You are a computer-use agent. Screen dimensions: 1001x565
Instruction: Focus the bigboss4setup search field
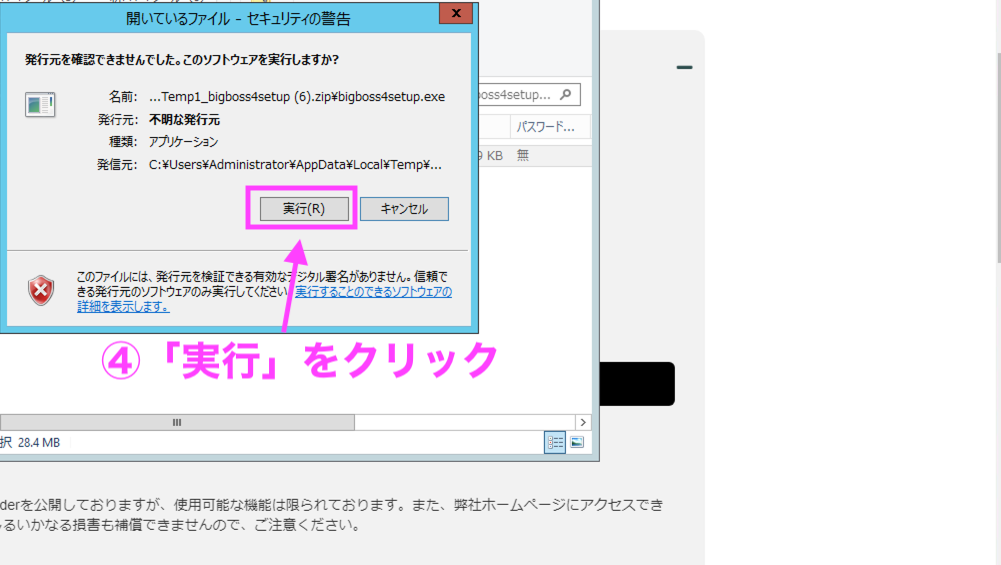tap(515, 95)
